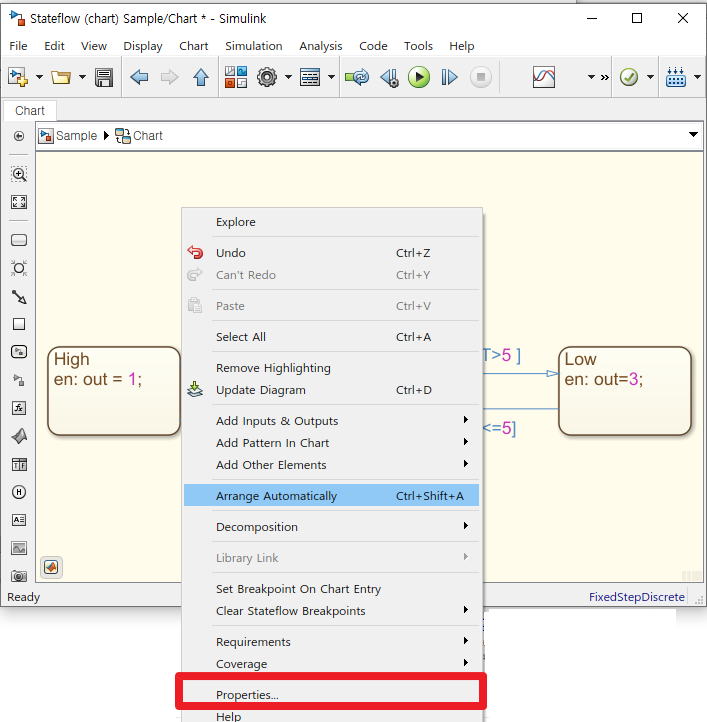The image size is (707, 722).
Task: Select the MATLAB Function palette tool
Action: coord(19,436)
